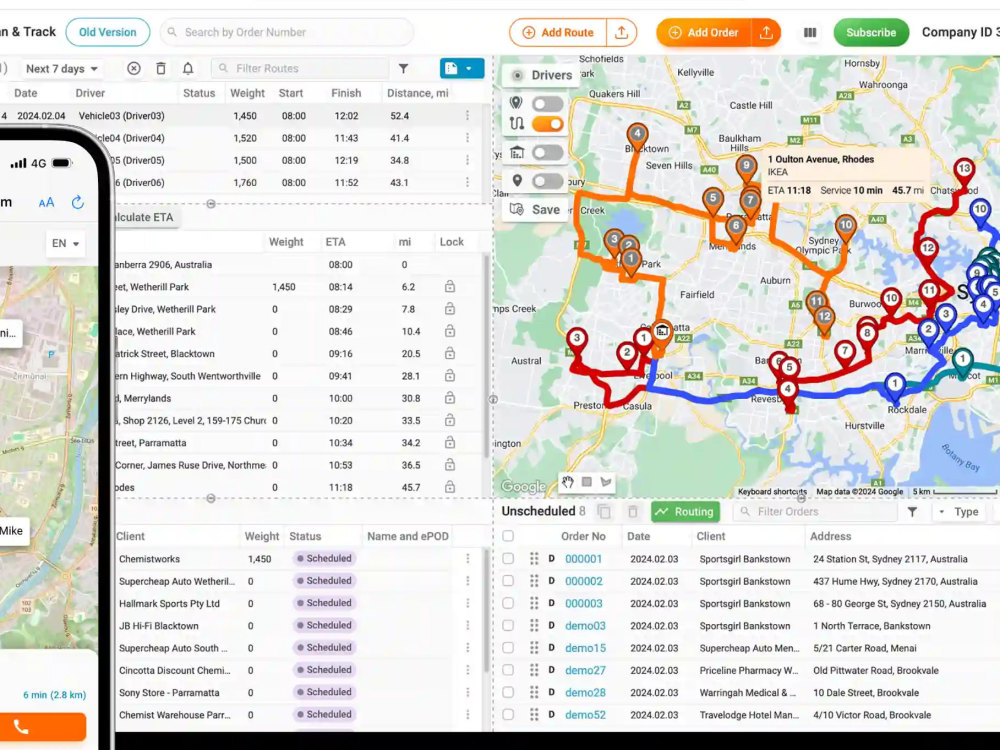The width and height of the screenshot is (1000, 750).
Task: Click the Scheduled status for Chemistworks
Action: click(x=324, y=559)
